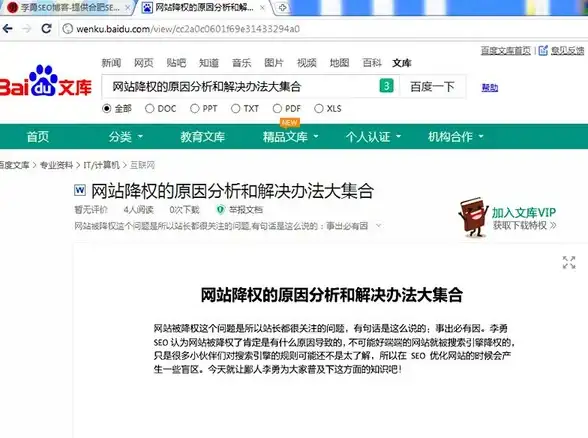Click the 意见反馈 edit icon
The height and width of the screenshot is (438, 588).
(x=543, y=50)
